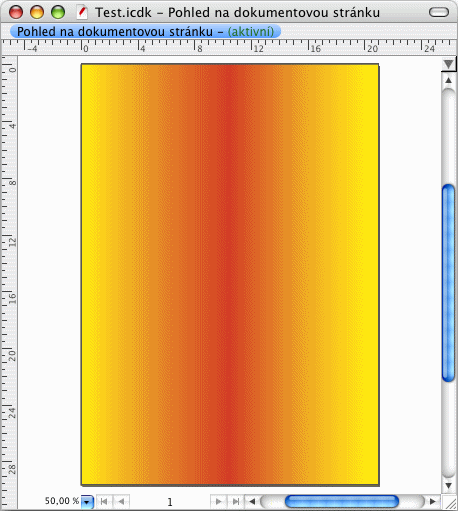Expand the triangle menu above vertical scrollbar

coord(449,64)
